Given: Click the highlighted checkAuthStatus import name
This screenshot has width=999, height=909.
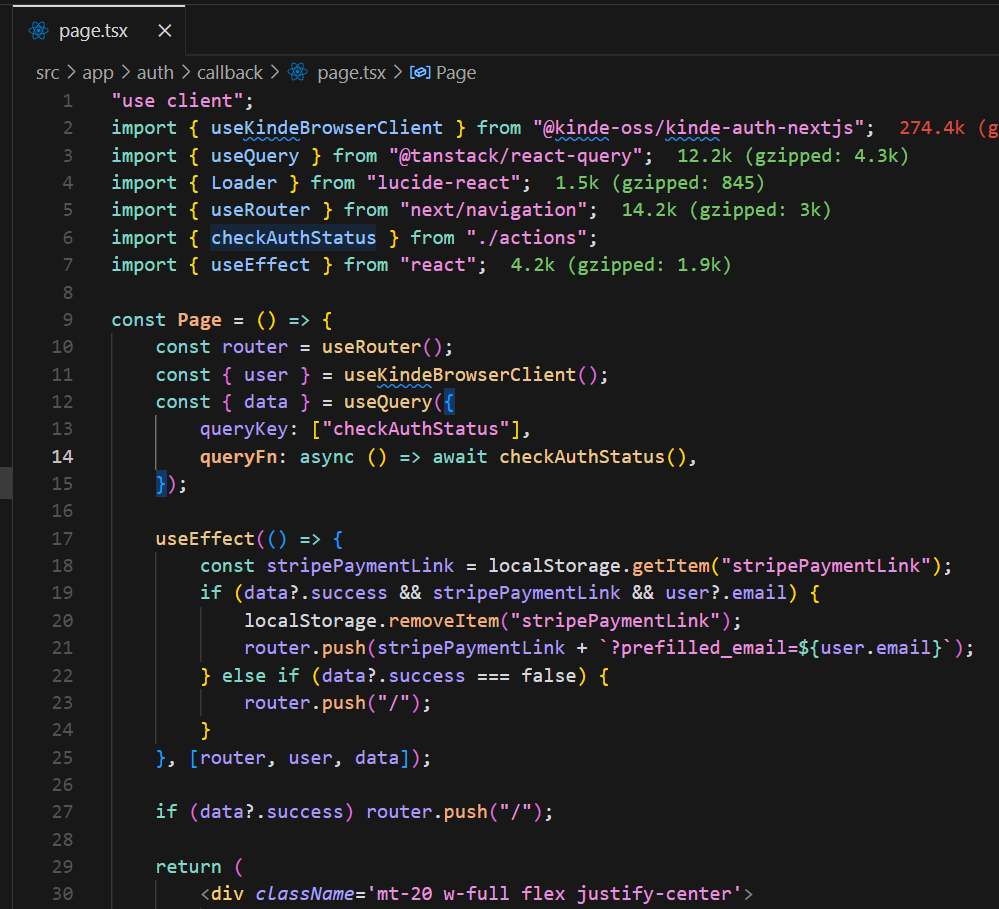Looking at the screenshot, I should [x=293, y=238].
